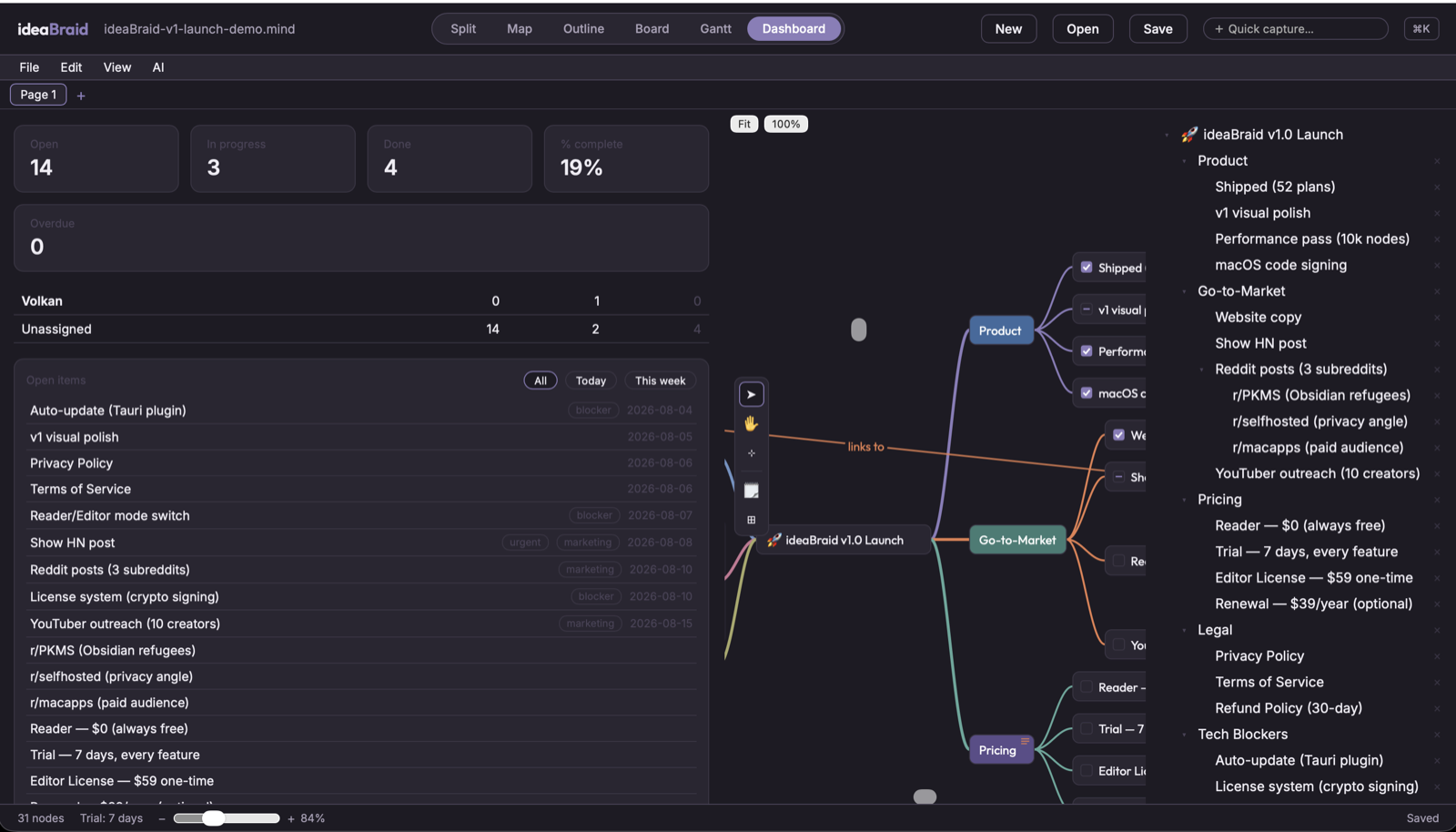This screenshot has height=832, width=1456.
Task: Collapse the ideaBraid v1.0 Launch outline root
Action: point(1167,136)
